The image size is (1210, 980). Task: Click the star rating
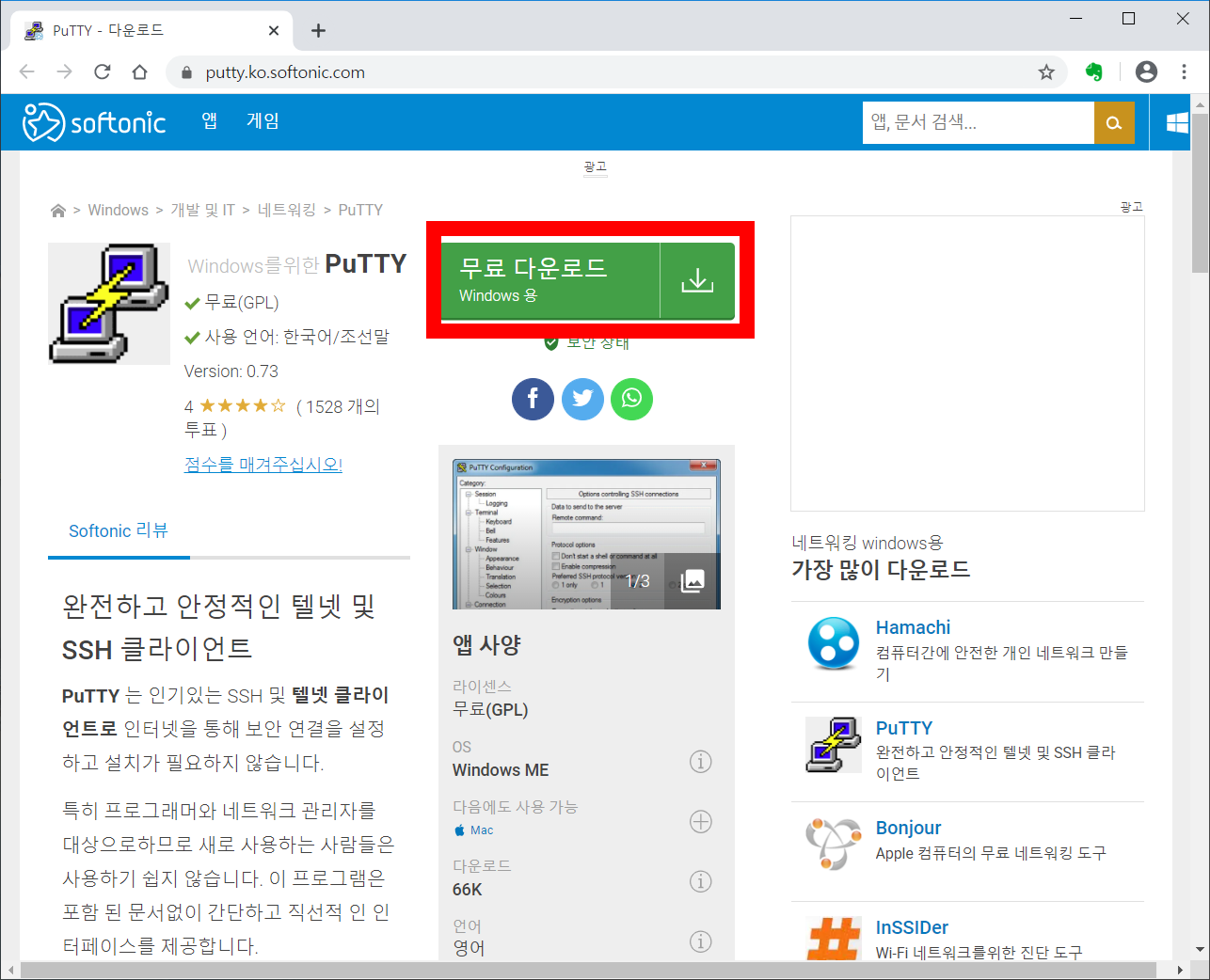coord(242,406)
